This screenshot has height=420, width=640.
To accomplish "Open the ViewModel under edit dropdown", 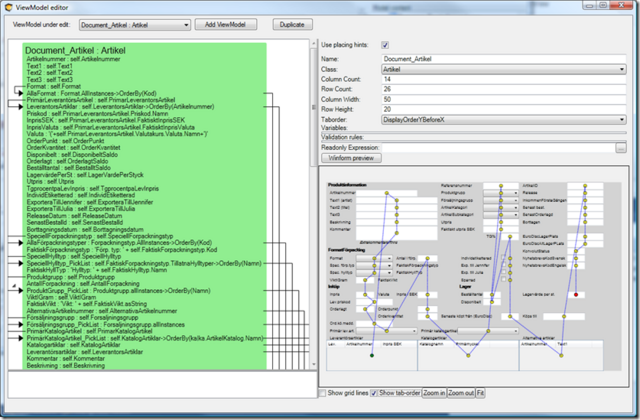I will tap(135, 25).
